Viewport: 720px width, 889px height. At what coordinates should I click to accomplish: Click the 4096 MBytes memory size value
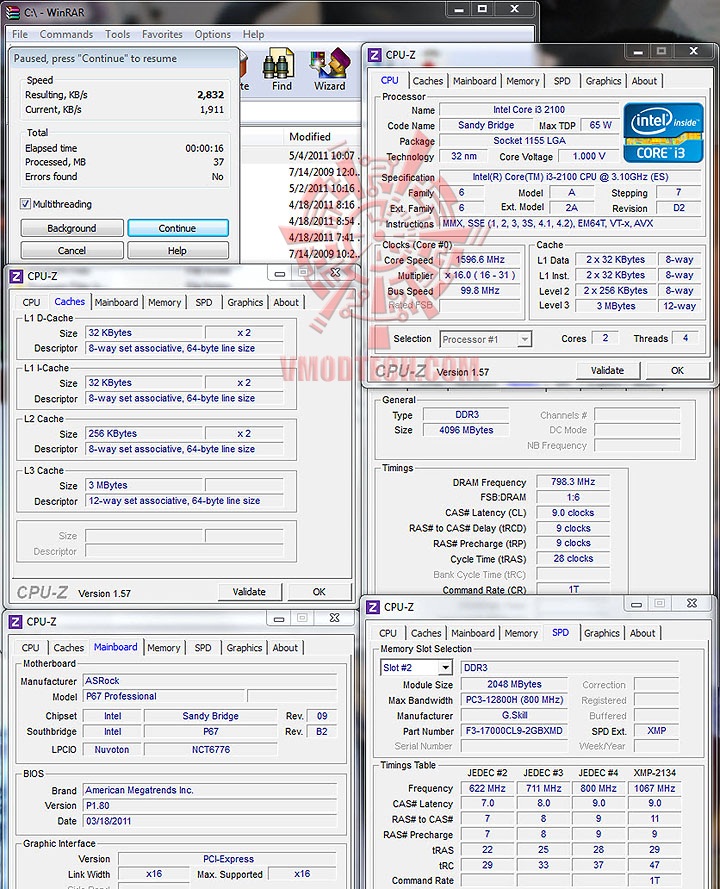(466, 430)
